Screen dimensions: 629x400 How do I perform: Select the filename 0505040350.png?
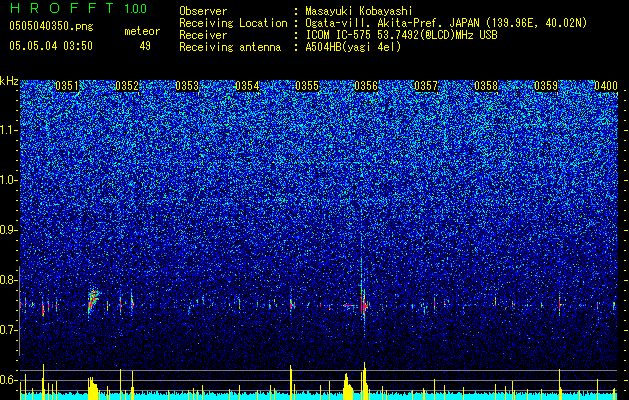pos(51,26)
